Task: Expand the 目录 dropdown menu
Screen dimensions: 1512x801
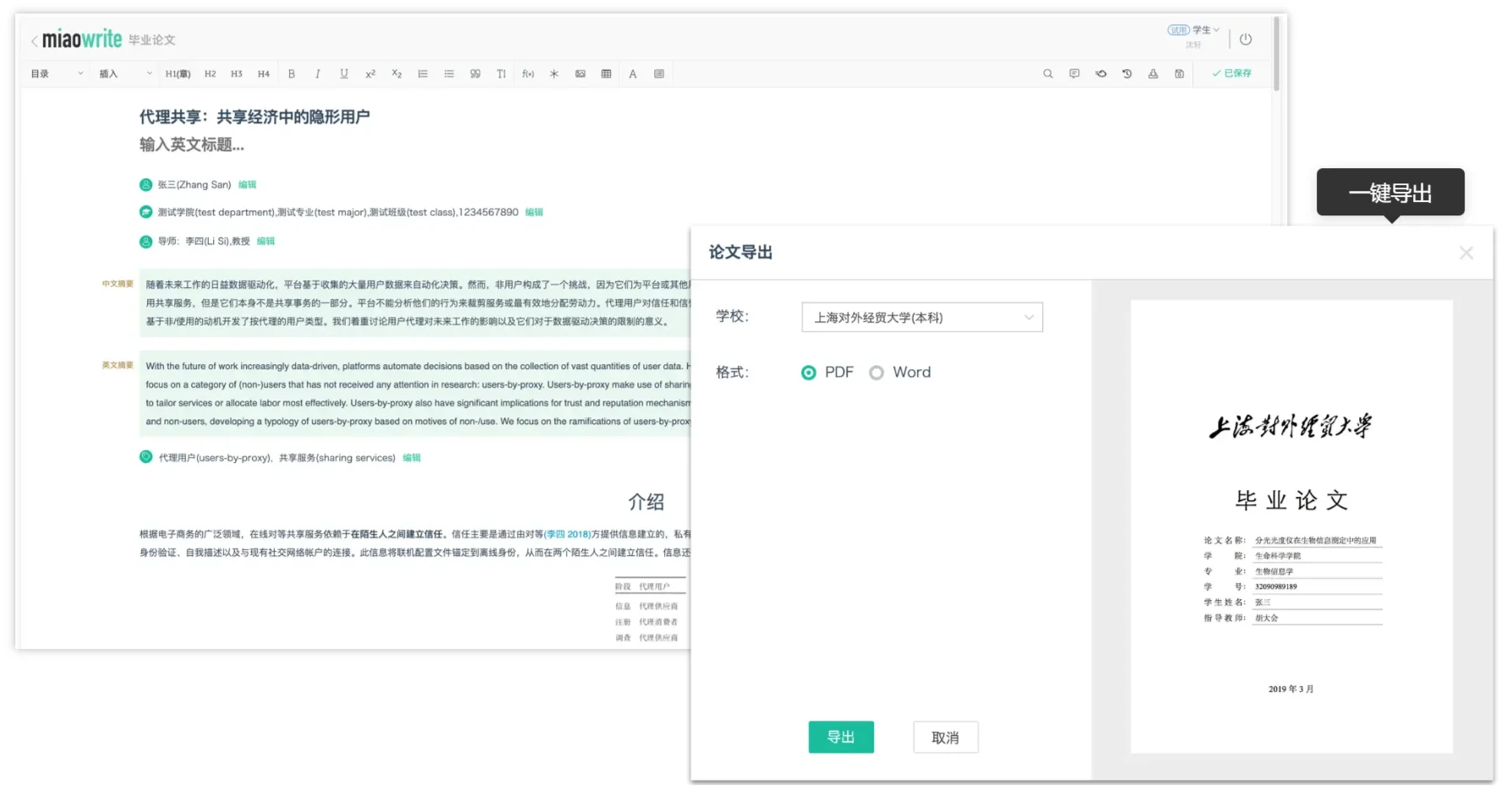Action: coord(55,74)
